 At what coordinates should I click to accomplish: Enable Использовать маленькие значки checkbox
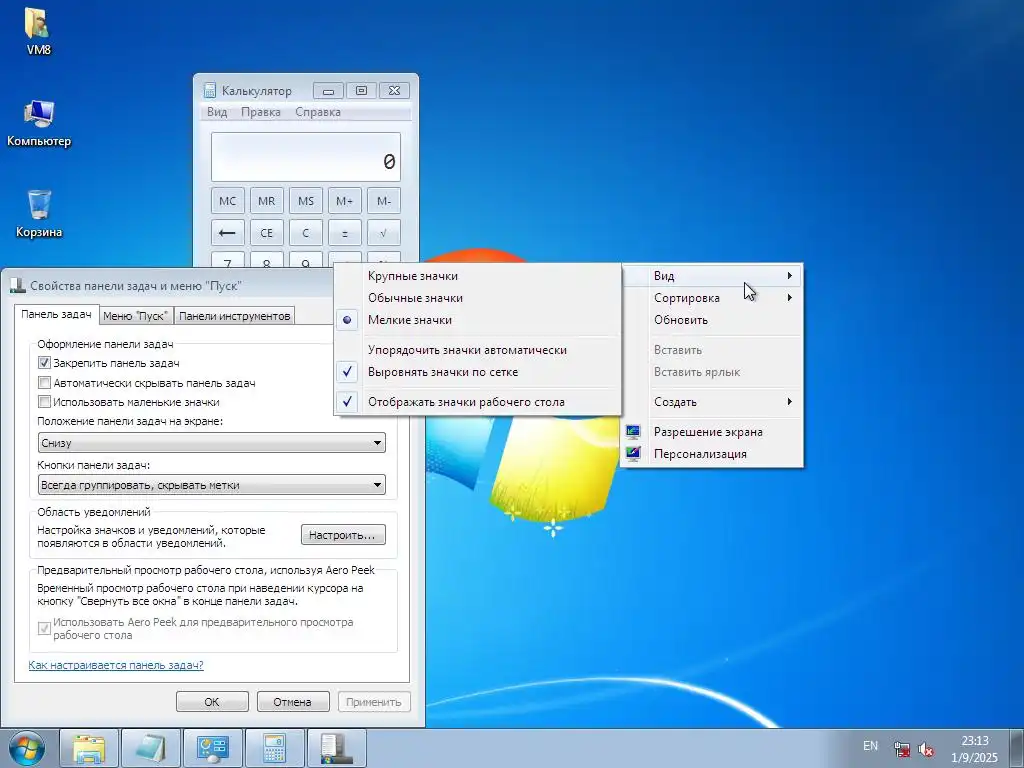pyautogui.click(x=44, y=402)
